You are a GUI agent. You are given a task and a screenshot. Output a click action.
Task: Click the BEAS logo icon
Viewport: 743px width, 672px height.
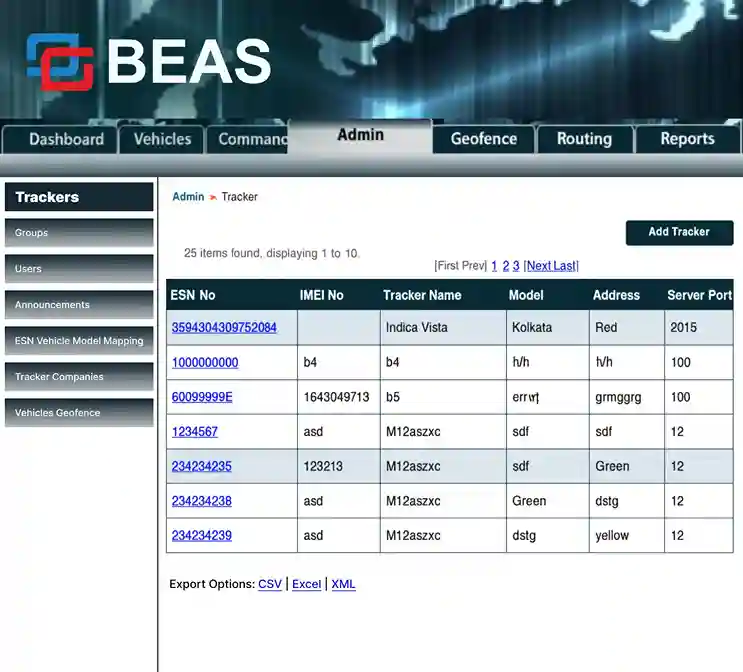click(60, 62)
